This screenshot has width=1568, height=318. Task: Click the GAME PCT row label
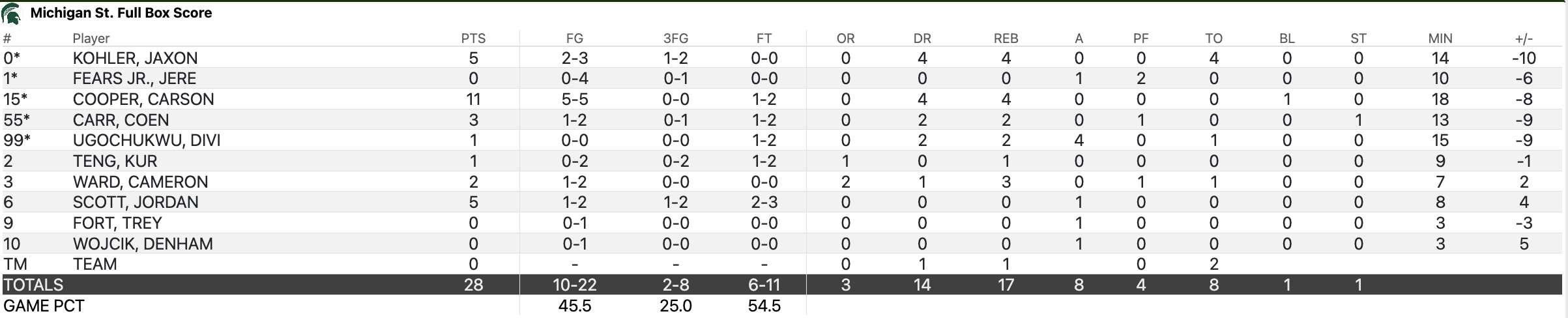pos(44,306)
